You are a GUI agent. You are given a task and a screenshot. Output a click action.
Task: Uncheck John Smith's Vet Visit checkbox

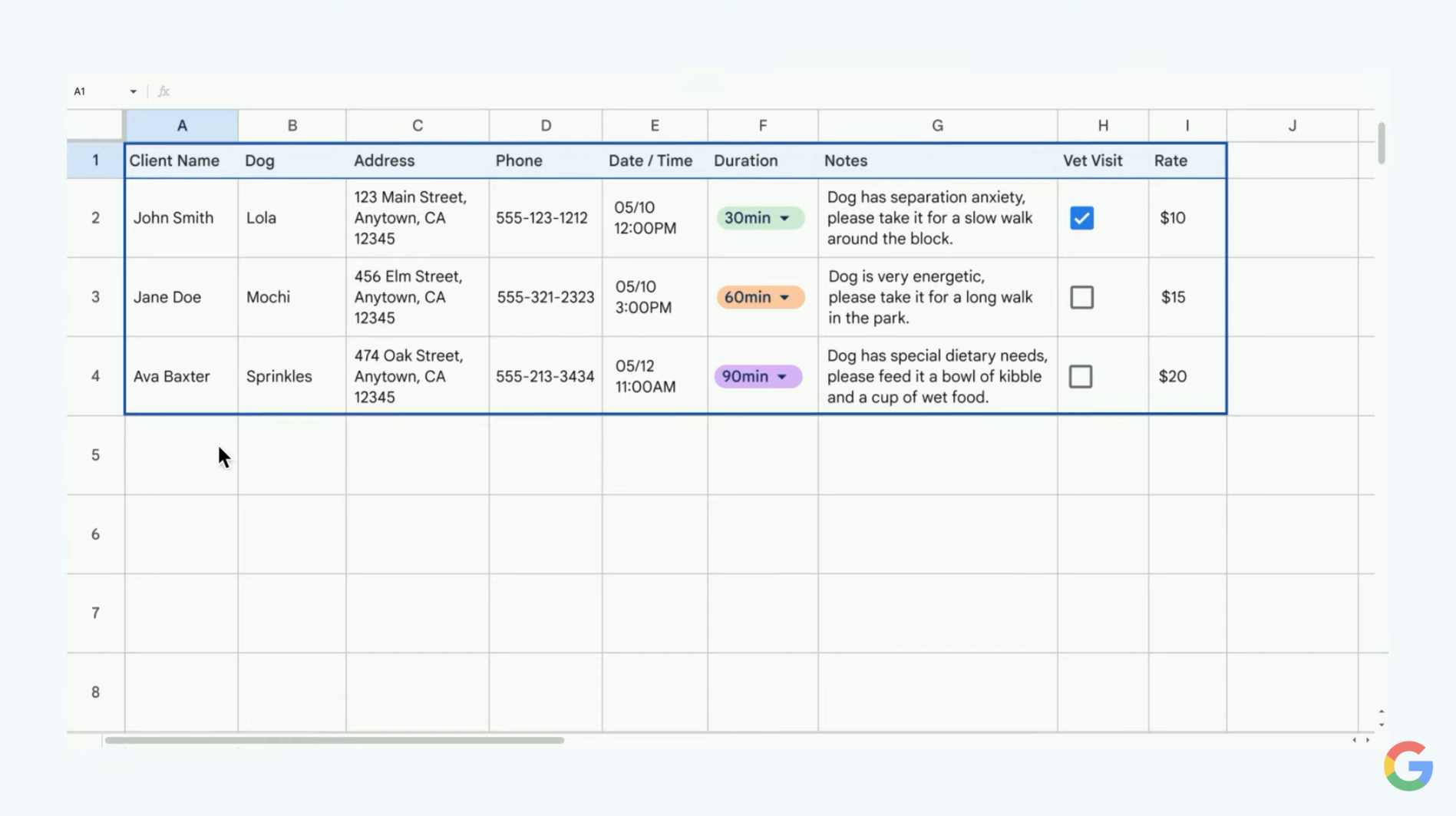tap(1081, 218)
